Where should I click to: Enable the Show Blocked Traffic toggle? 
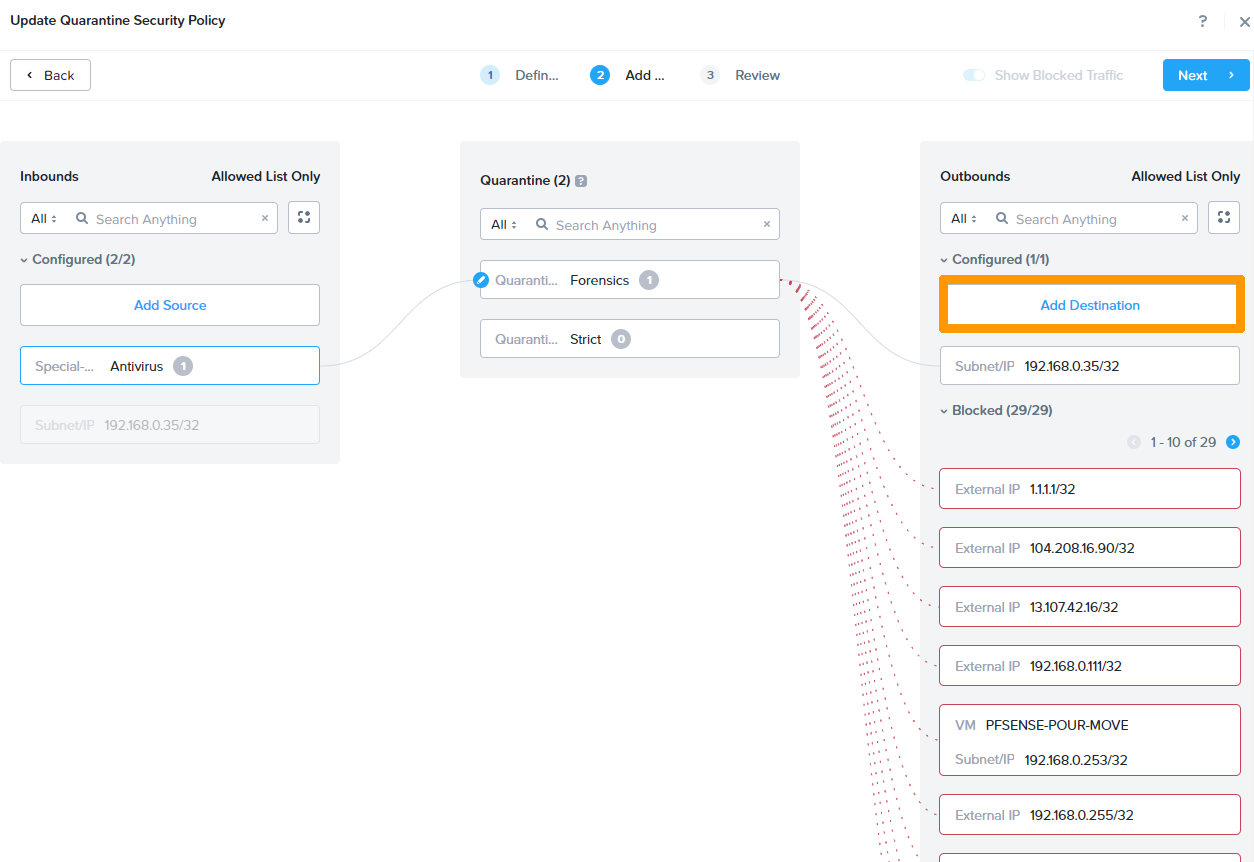tap(973, 74)
